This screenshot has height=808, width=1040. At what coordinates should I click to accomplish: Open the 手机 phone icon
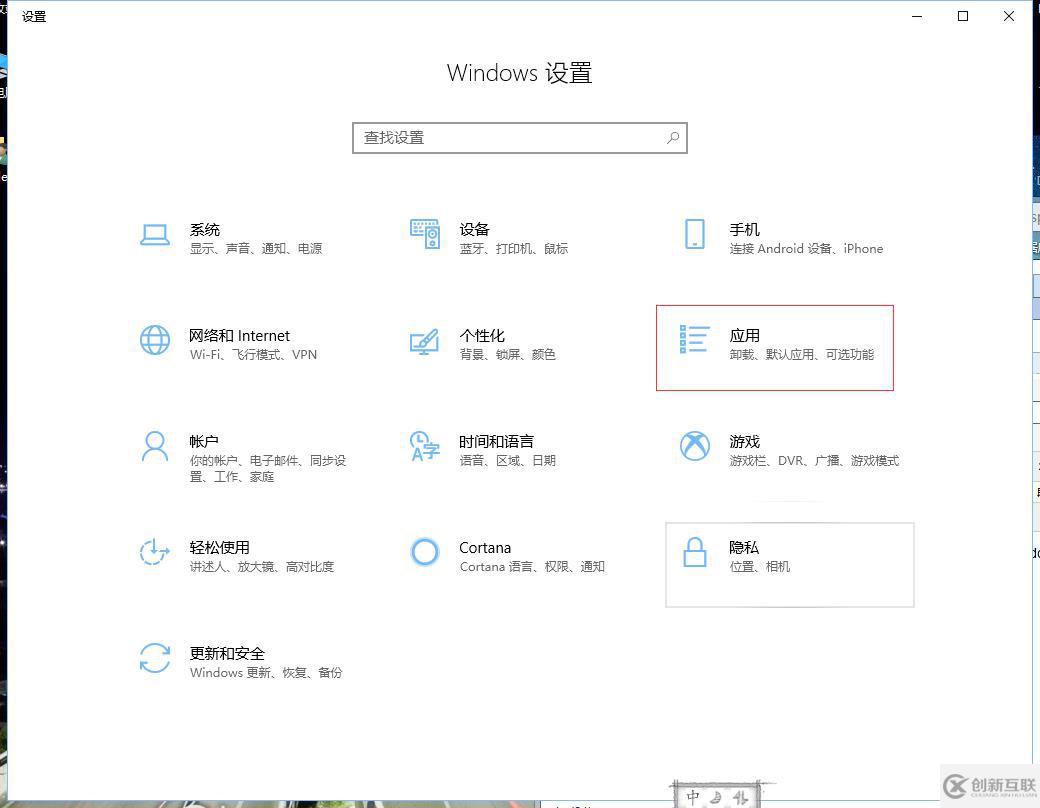(694, 234)
